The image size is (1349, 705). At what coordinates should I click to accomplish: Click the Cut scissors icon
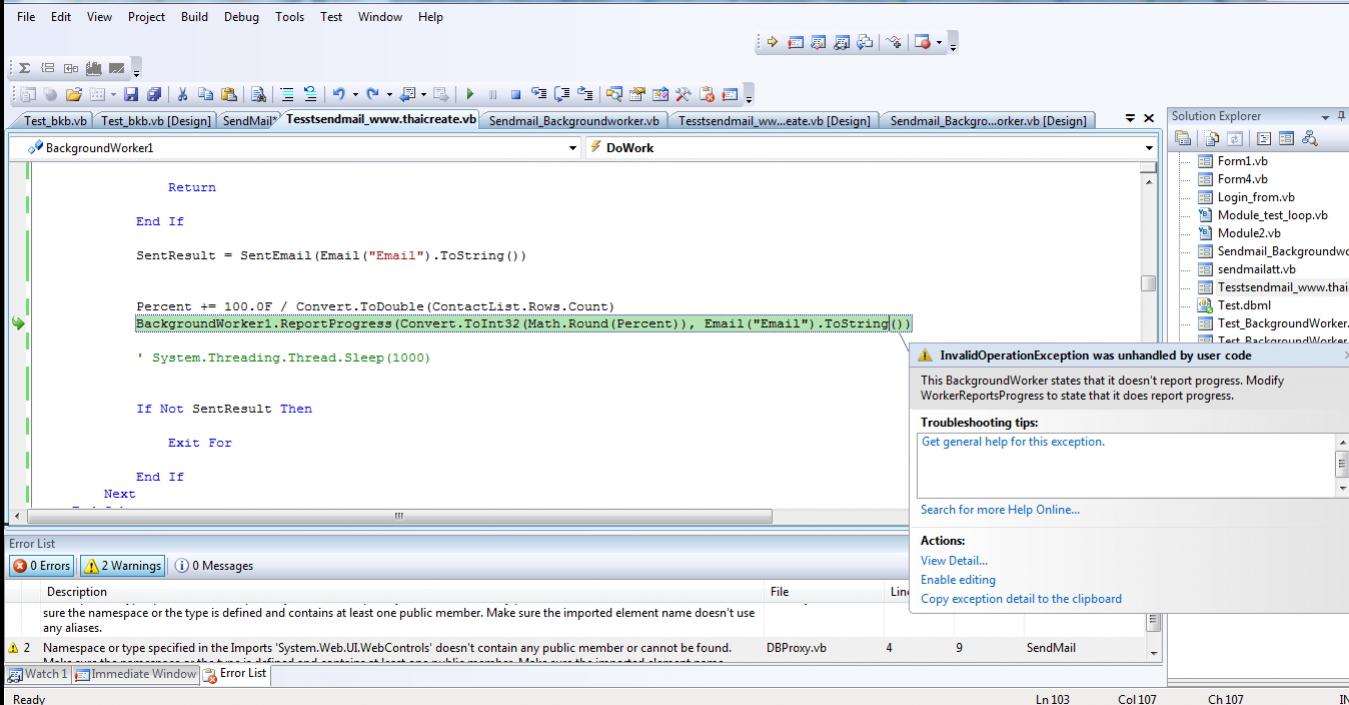click(181, 96)
